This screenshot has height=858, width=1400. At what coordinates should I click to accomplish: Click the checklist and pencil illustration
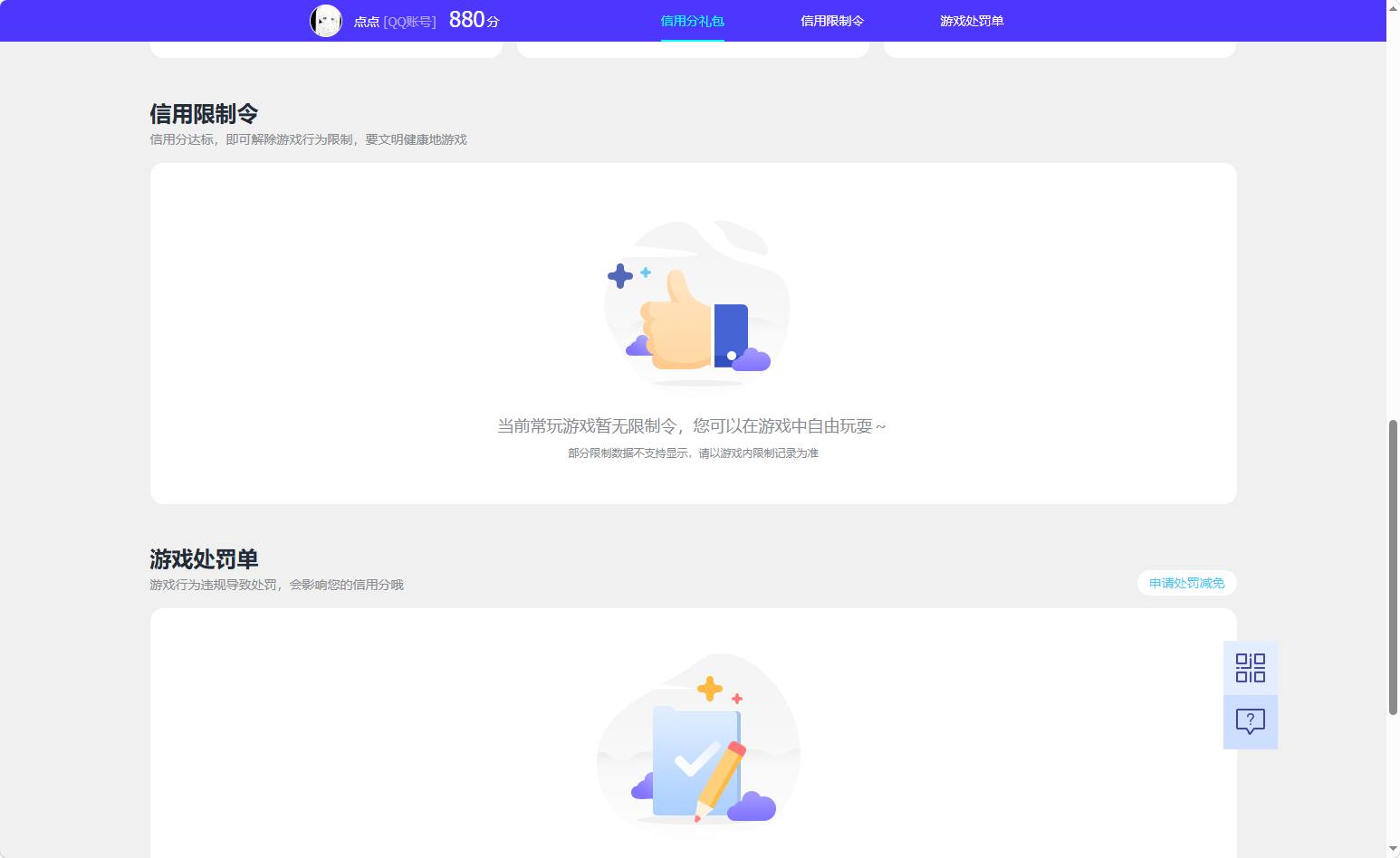[x=698, y=740]
